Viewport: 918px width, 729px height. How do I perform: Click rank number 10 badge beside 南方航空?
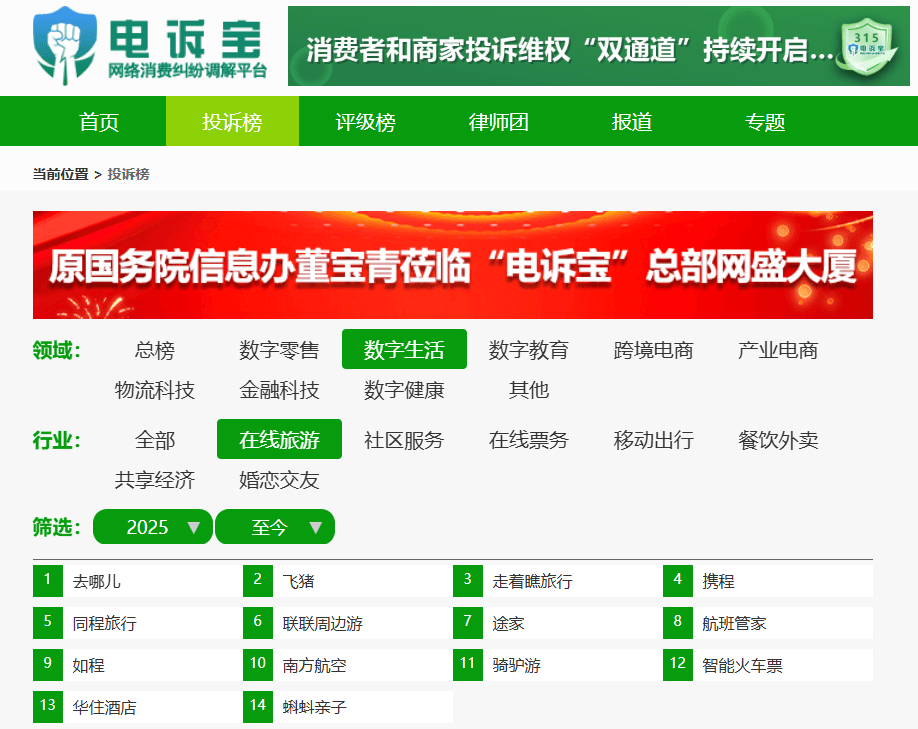[258, 665]
